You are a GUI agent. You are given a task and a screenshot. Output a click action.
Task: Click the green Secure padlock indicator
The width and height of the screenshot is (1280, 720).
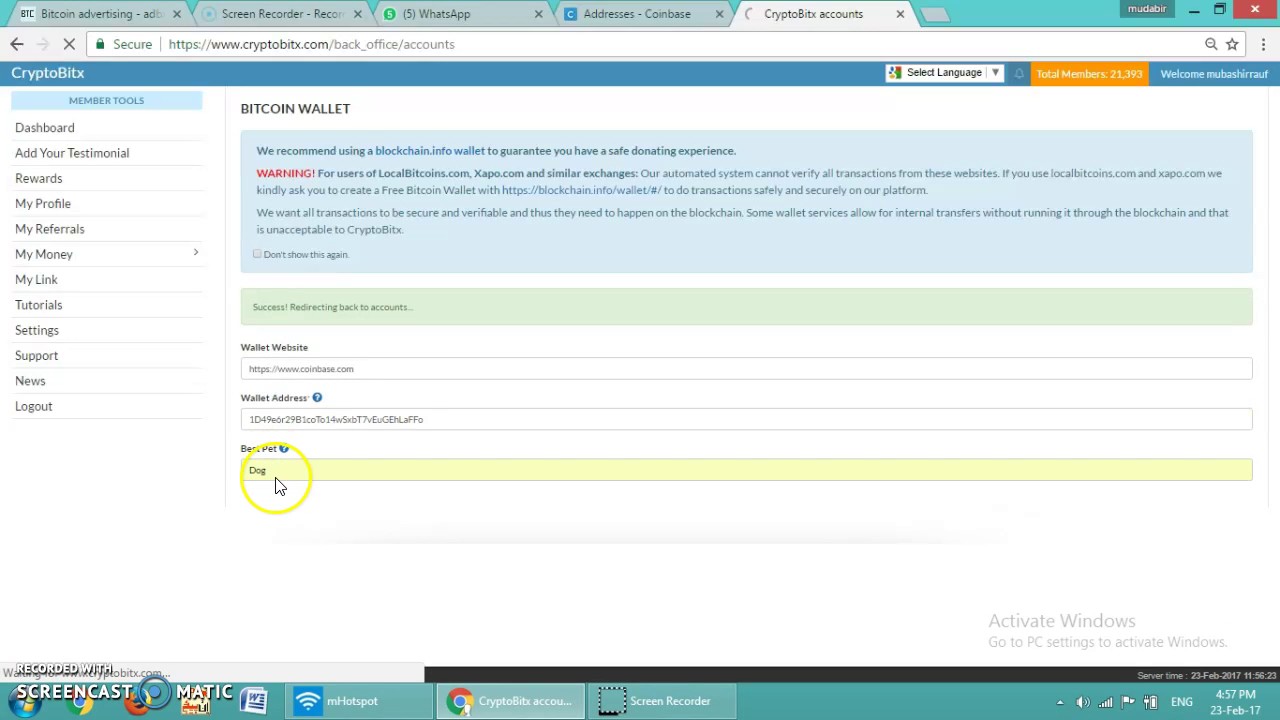tap(123, 44)
